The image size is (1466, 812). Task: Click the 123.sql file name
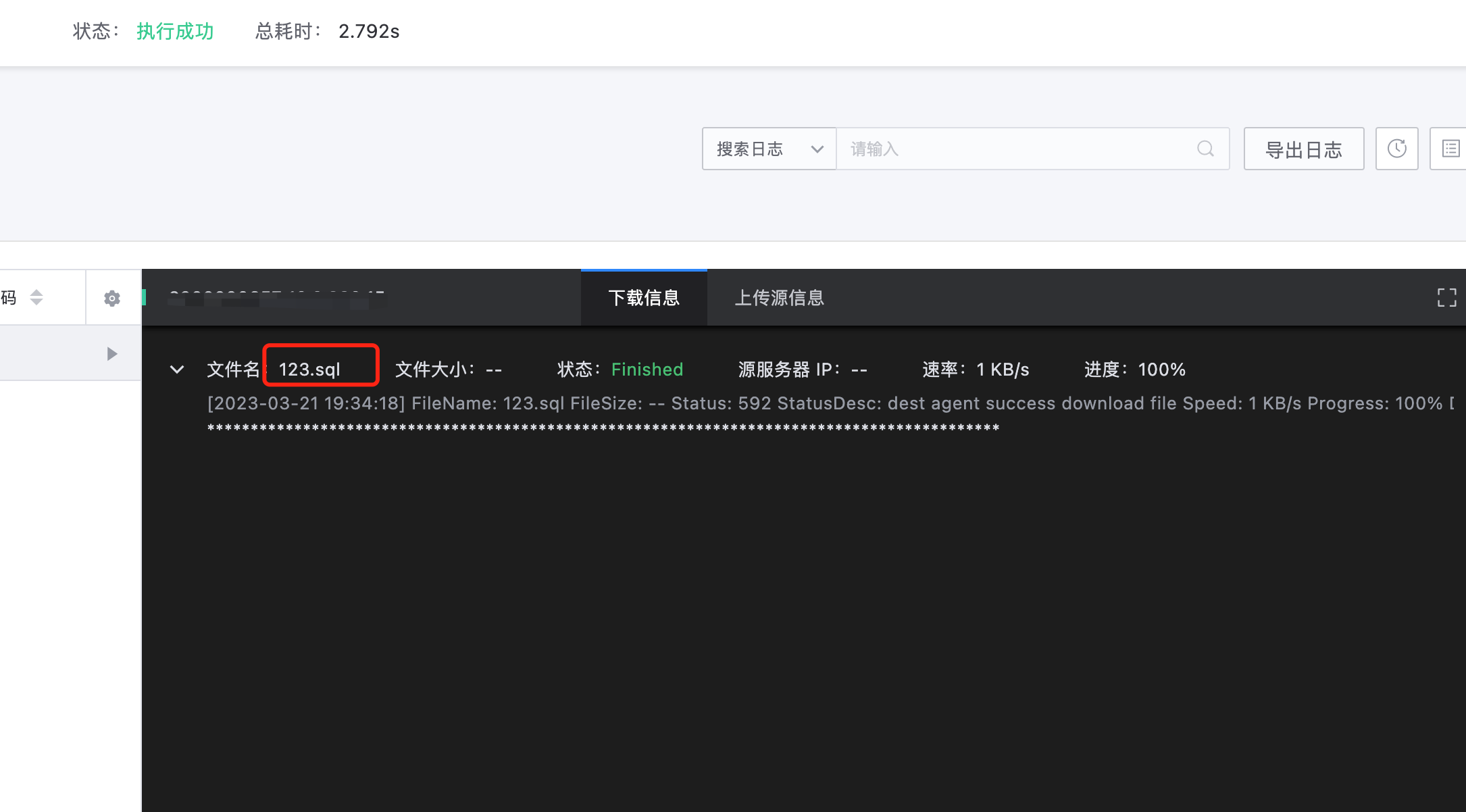tap(311, 369)
